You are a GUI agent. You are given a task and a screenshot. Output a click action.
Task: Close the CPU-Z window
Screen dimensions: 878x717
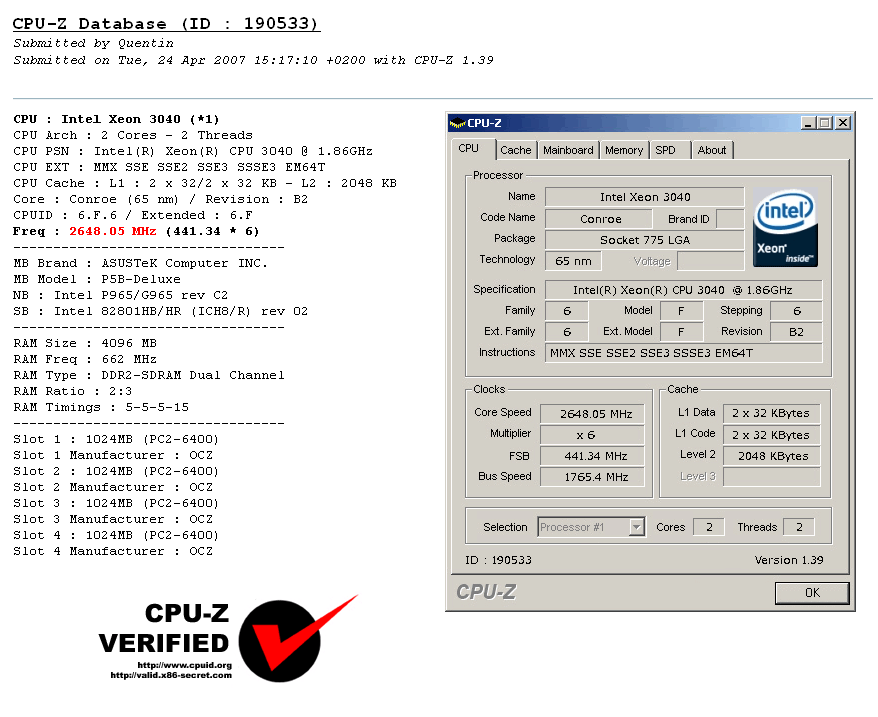843,123
